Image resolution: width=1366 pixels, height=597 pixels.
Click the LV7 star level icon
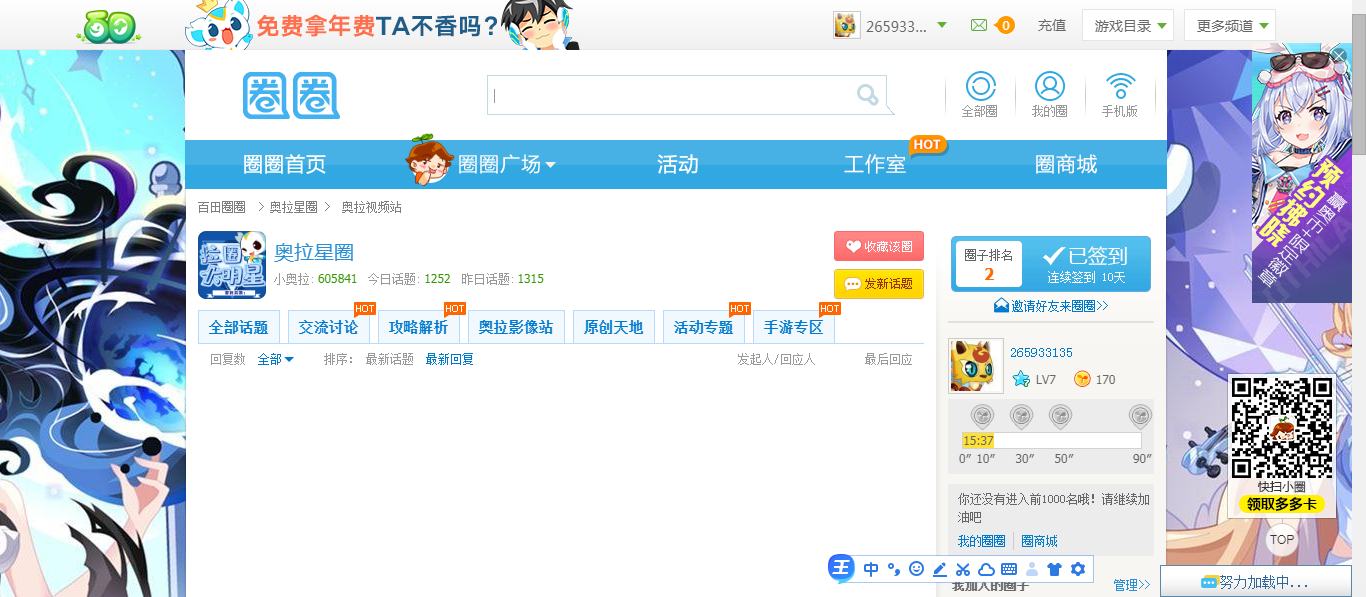[x=1021, y=379]
